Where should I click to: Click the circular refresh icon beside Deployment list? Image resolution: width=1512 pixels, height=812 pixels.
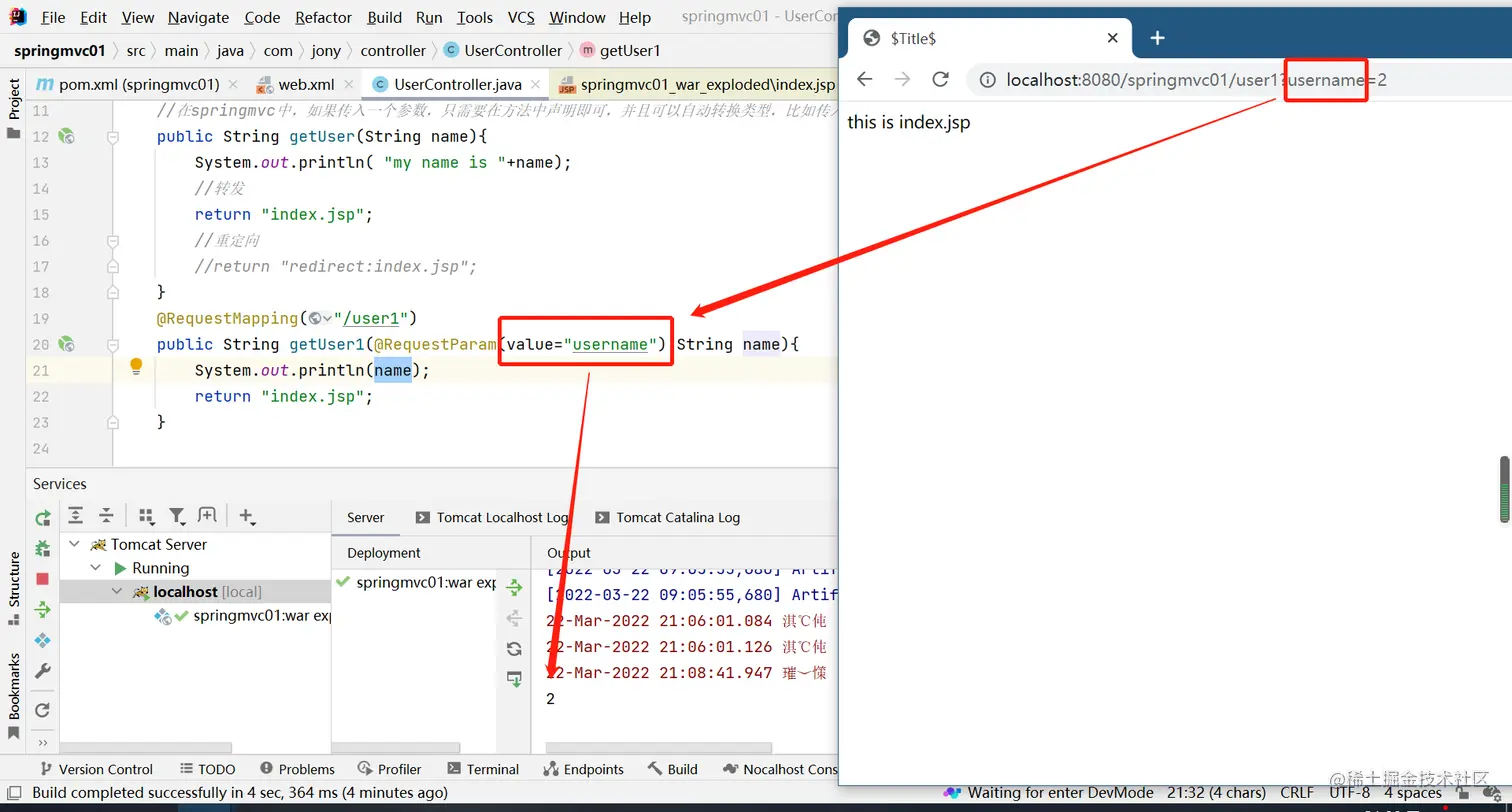[x=514, y=648]
